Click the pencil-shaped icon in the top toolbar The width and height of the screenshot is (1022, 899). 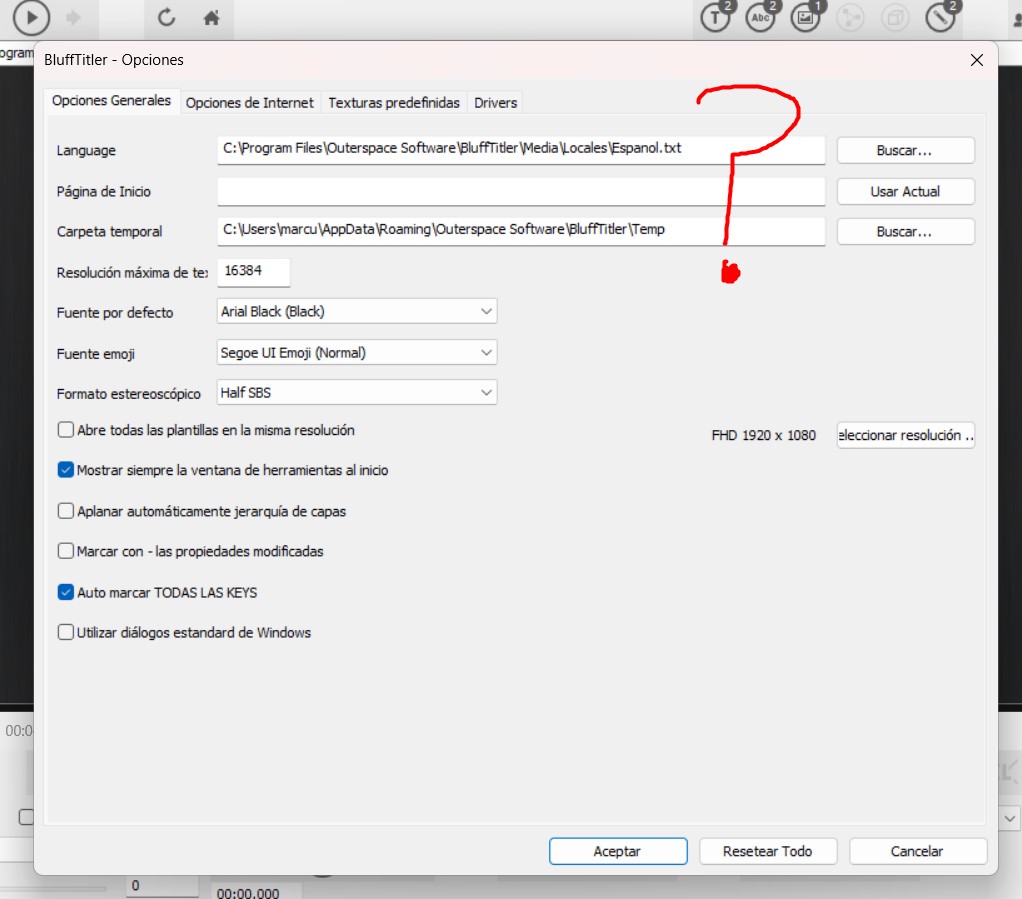[x=941, y=17]
